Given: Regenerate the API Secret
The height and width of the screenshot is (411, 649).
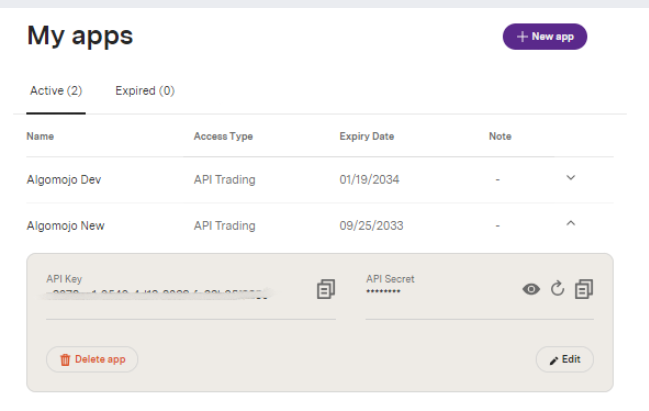Looking at the screenshot, I should (558, 289).
